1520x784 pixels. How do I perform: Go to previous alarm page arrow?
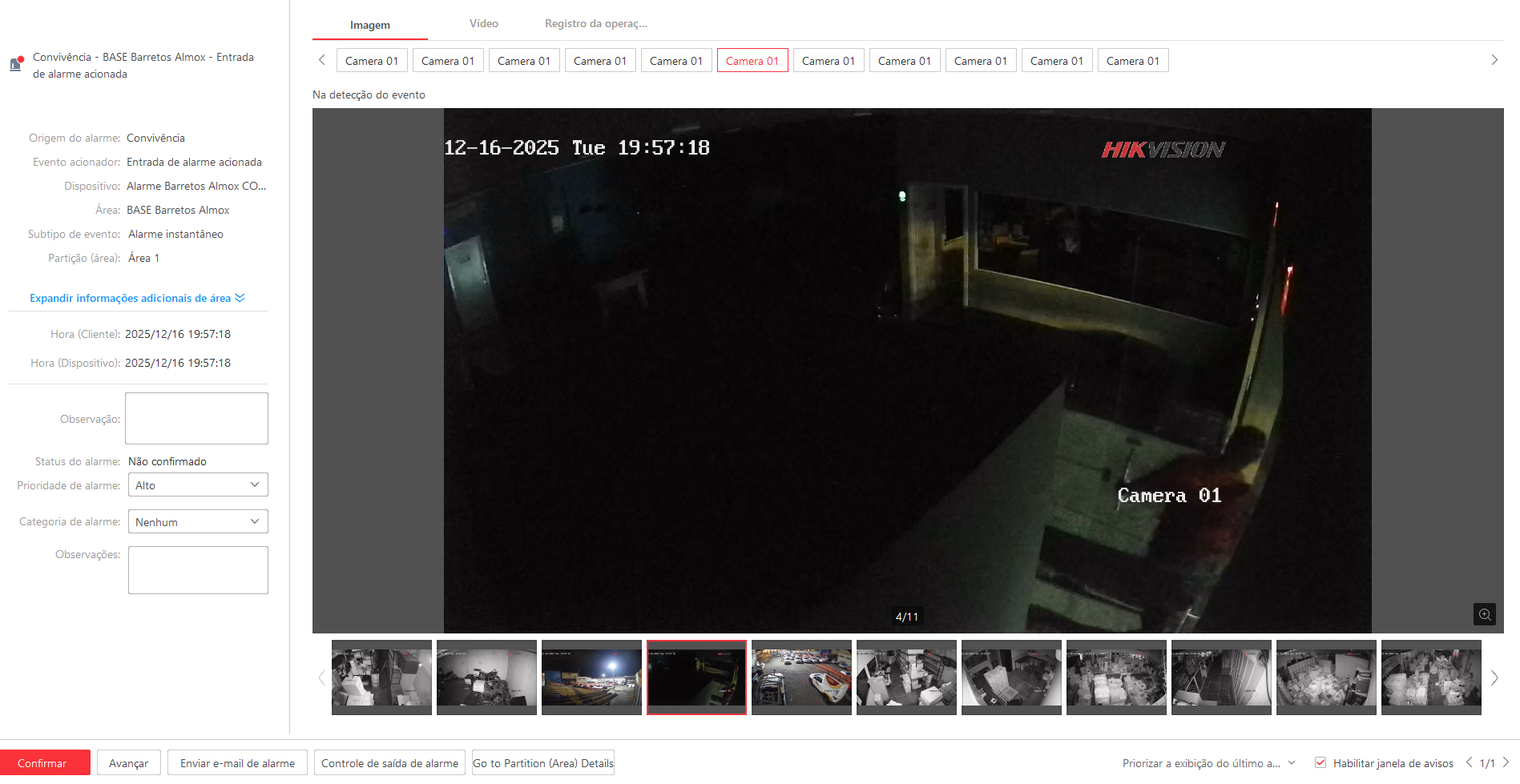1469,762
